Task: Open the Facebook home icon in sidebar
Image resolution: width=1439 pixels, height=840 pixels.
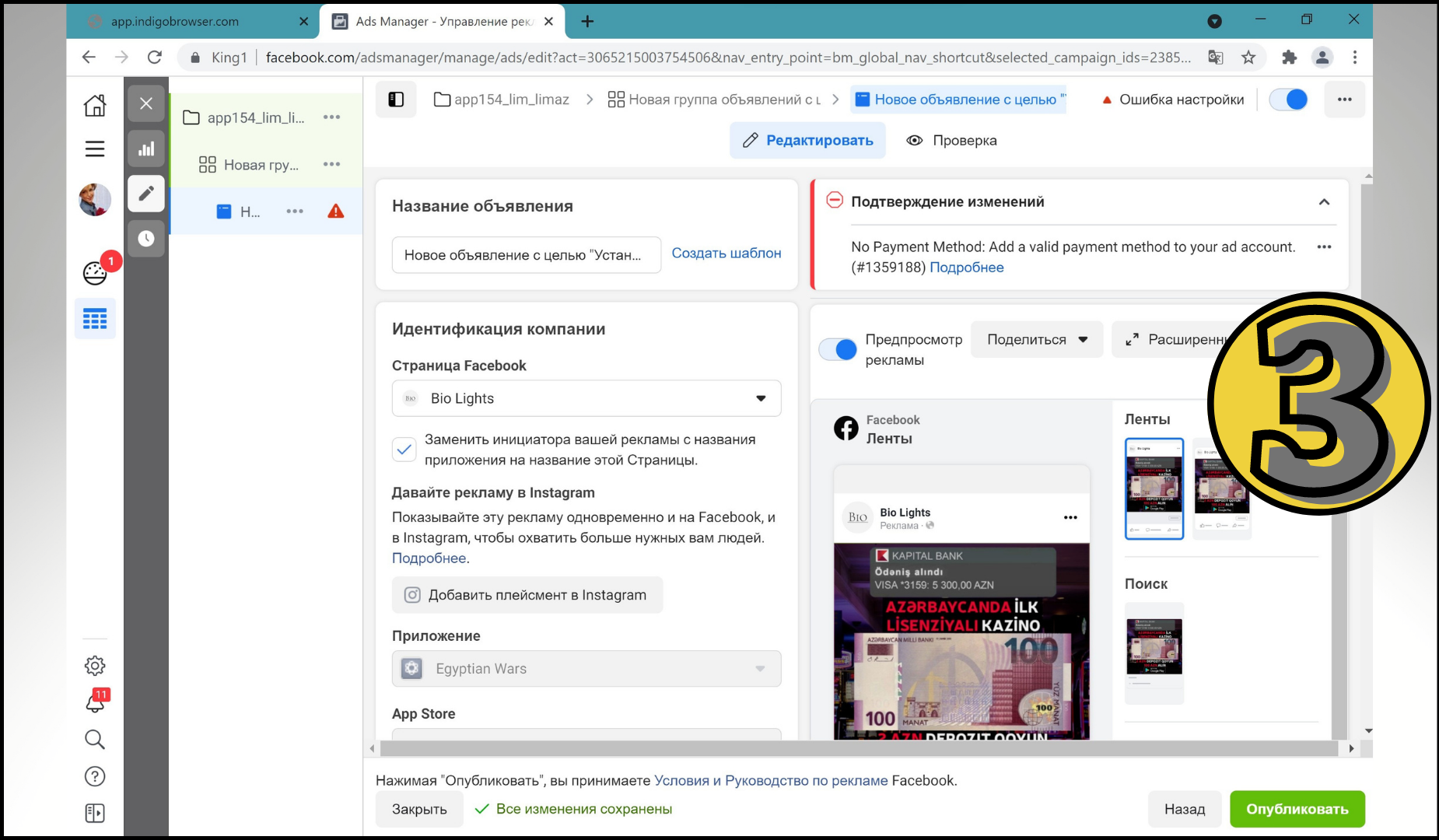Action: [x=95, y=105]
